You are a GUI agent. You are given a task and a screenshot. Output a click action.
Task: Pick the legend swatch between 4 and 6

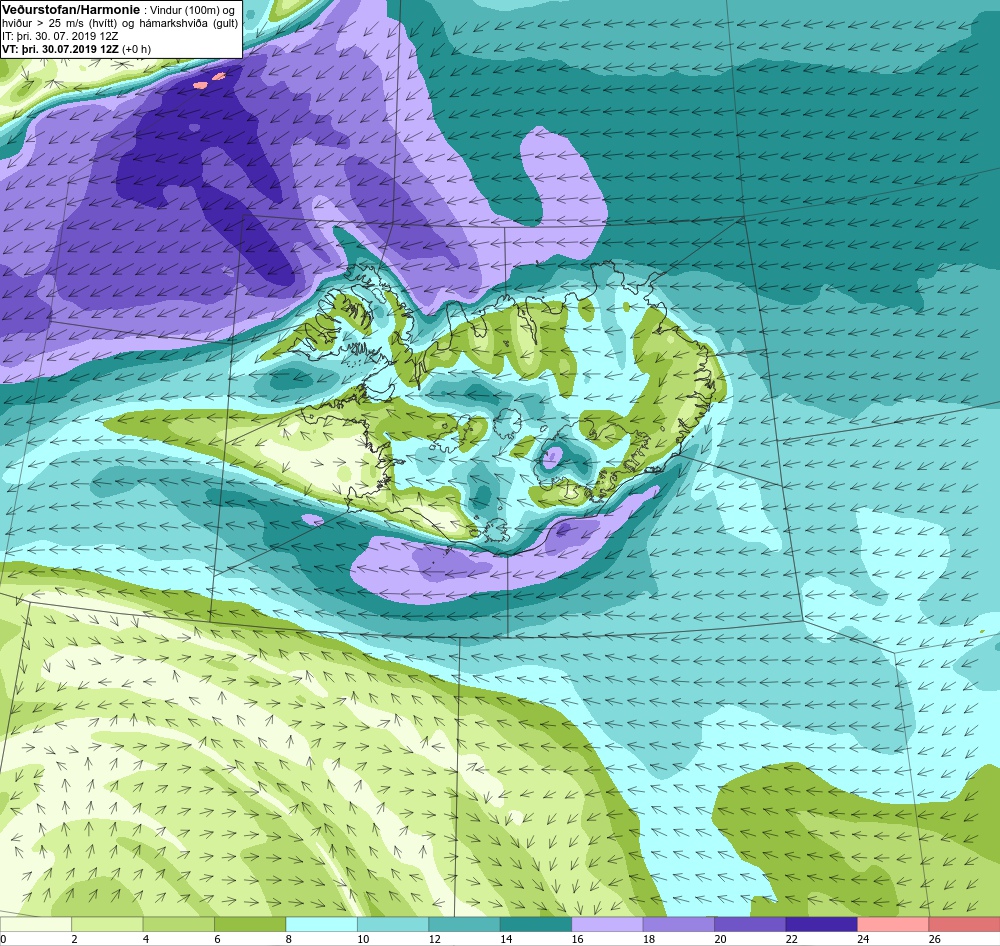pyautogui.click(x=179, y=924)
